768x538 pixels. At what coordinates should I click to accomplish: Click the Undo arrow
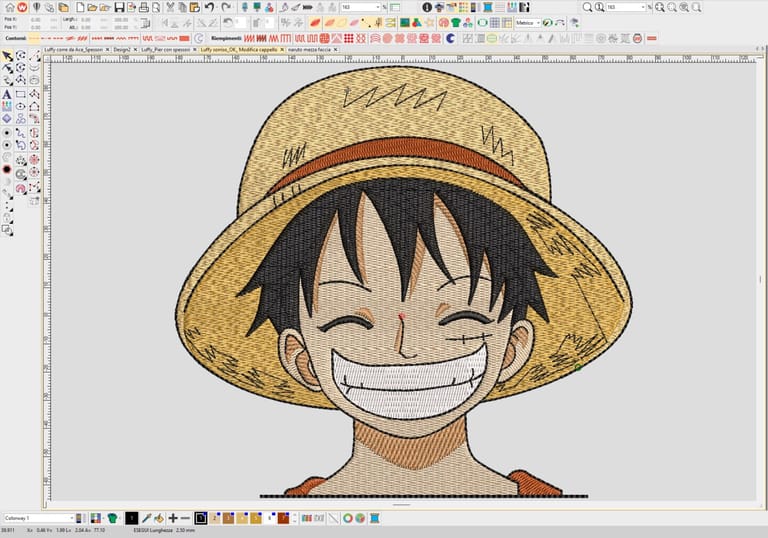(210, 7)
